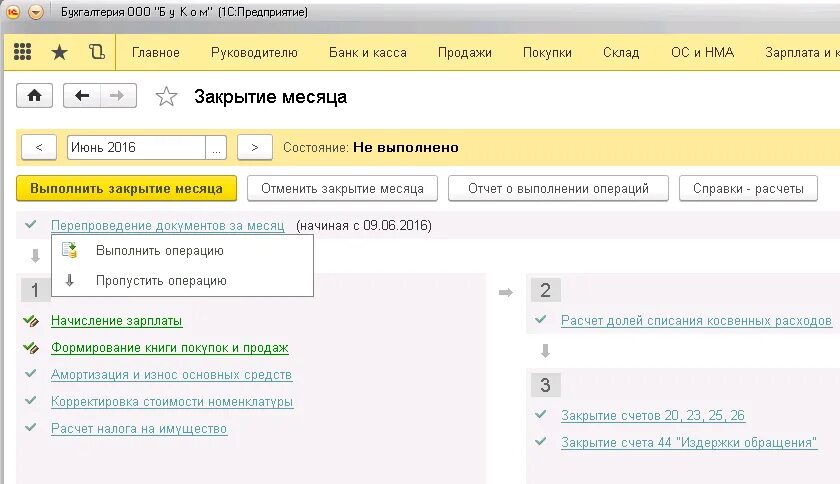Click checkmark beside Расчет долей списания
Viewport: 840px width, 484px height.
[541, 319]
